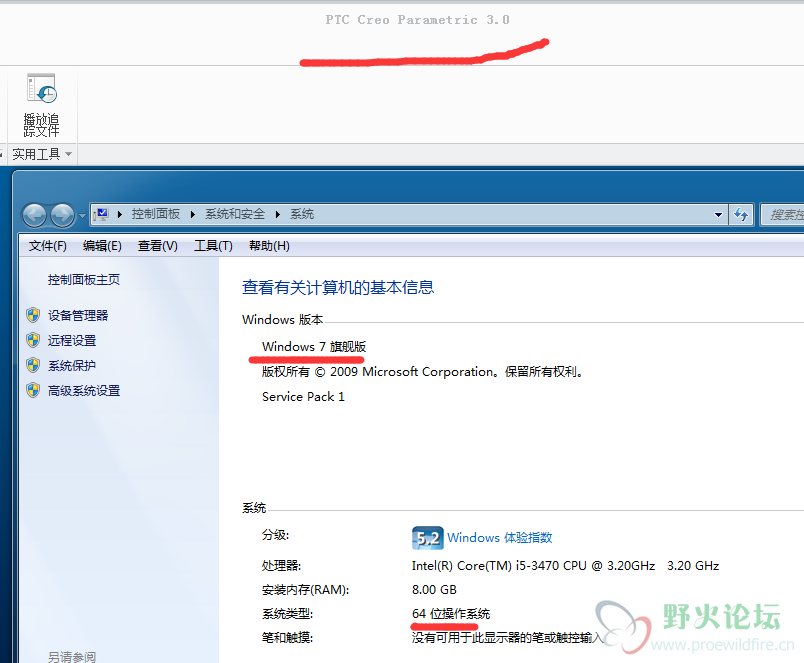
Task: Click the 没有可用于此显示器的笔或触控输入 text
Action: pyautogui.click(x=508, y=638)
